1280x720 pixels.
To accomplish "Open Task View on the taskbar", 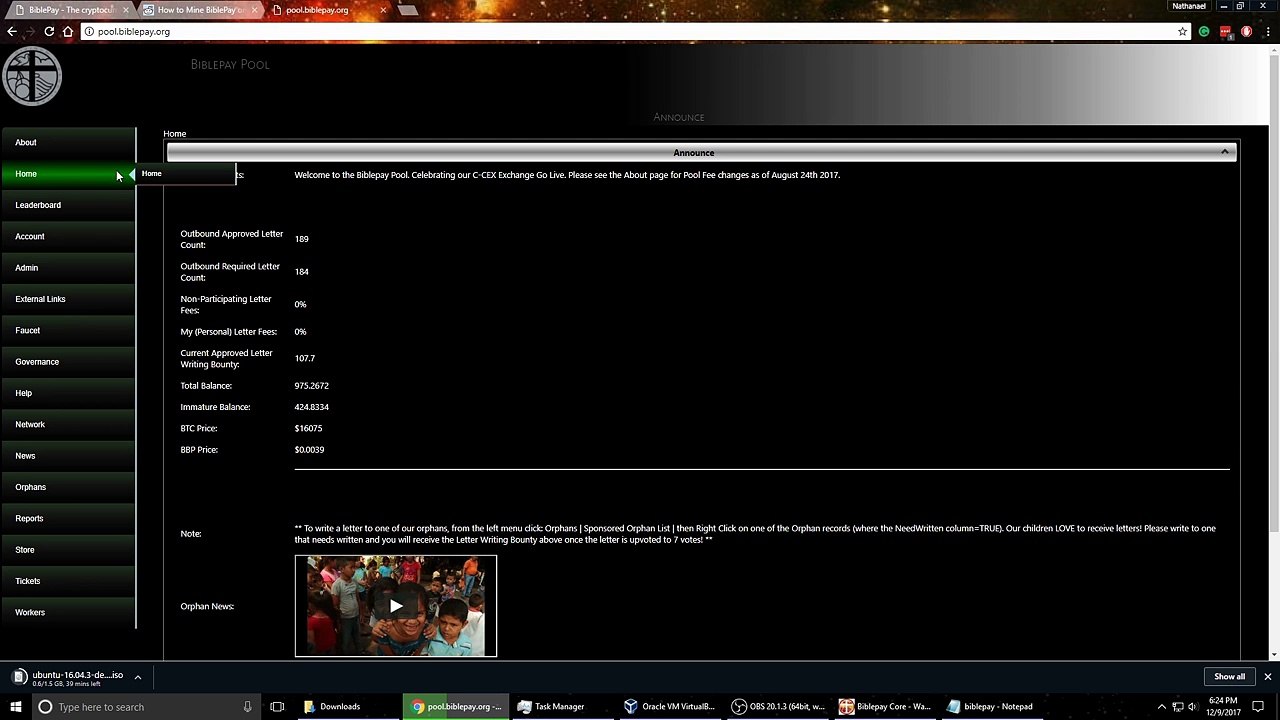I will (x=278, y=707).
